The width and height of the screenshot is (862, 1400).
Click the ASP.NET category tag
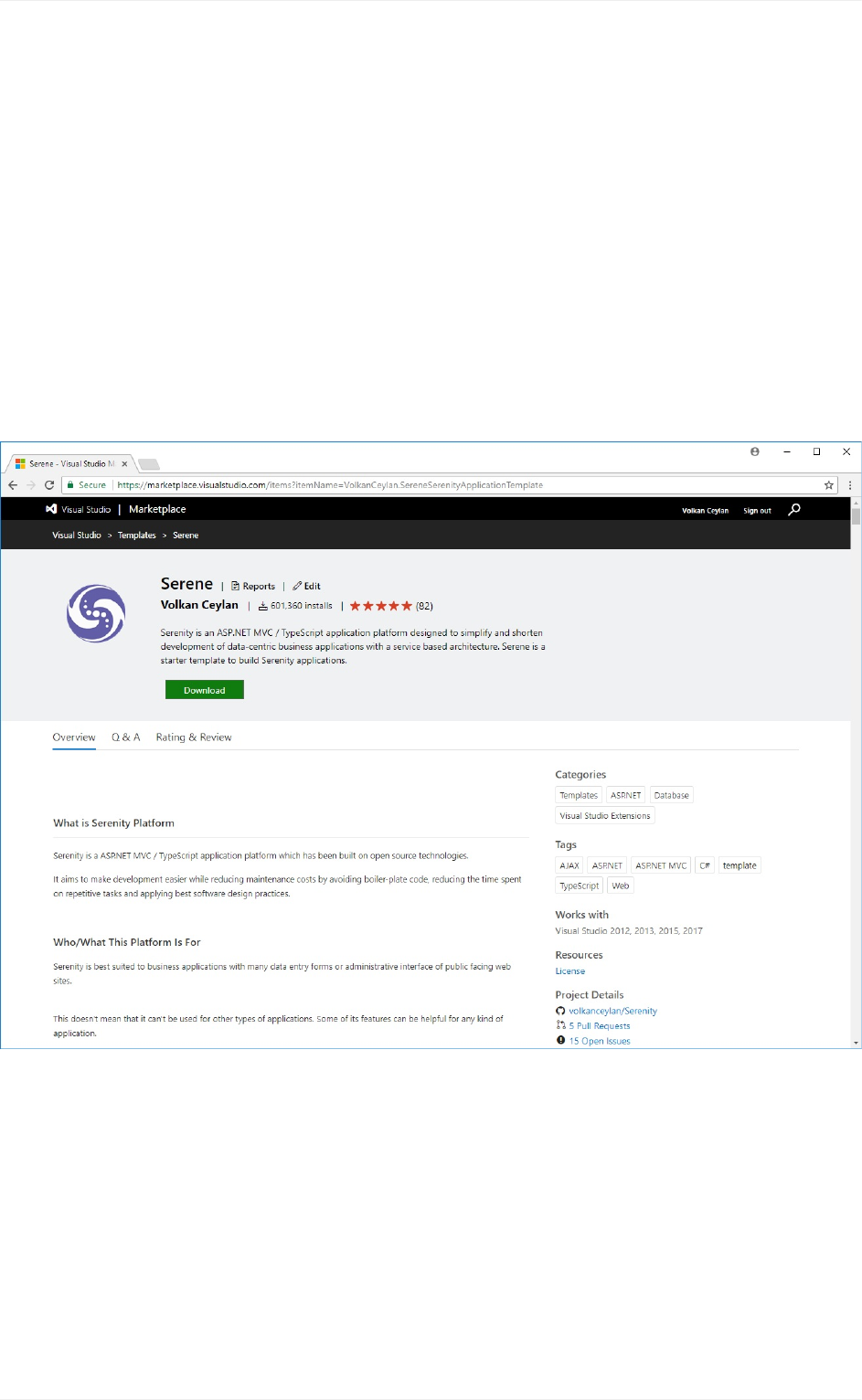[x=626, y=795]
